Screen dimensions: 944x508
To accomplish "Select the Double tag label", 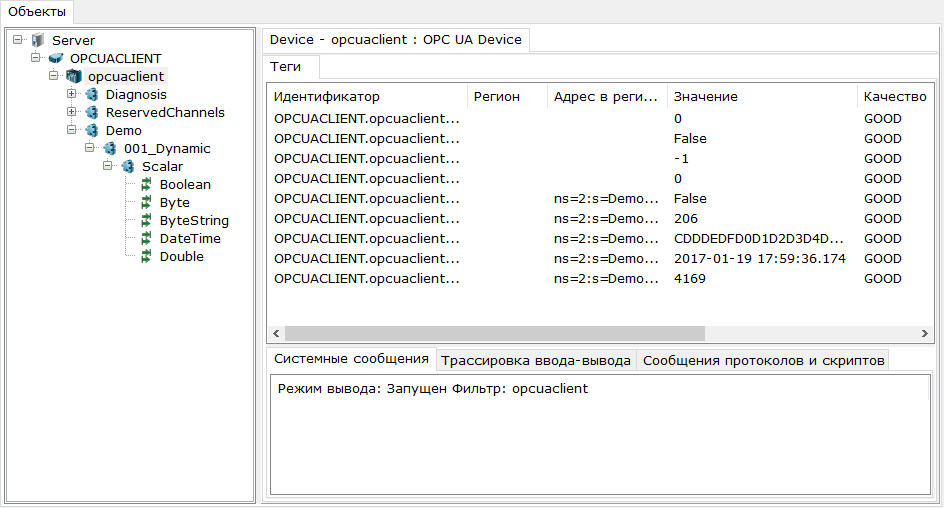I will (x=181, y=257).
